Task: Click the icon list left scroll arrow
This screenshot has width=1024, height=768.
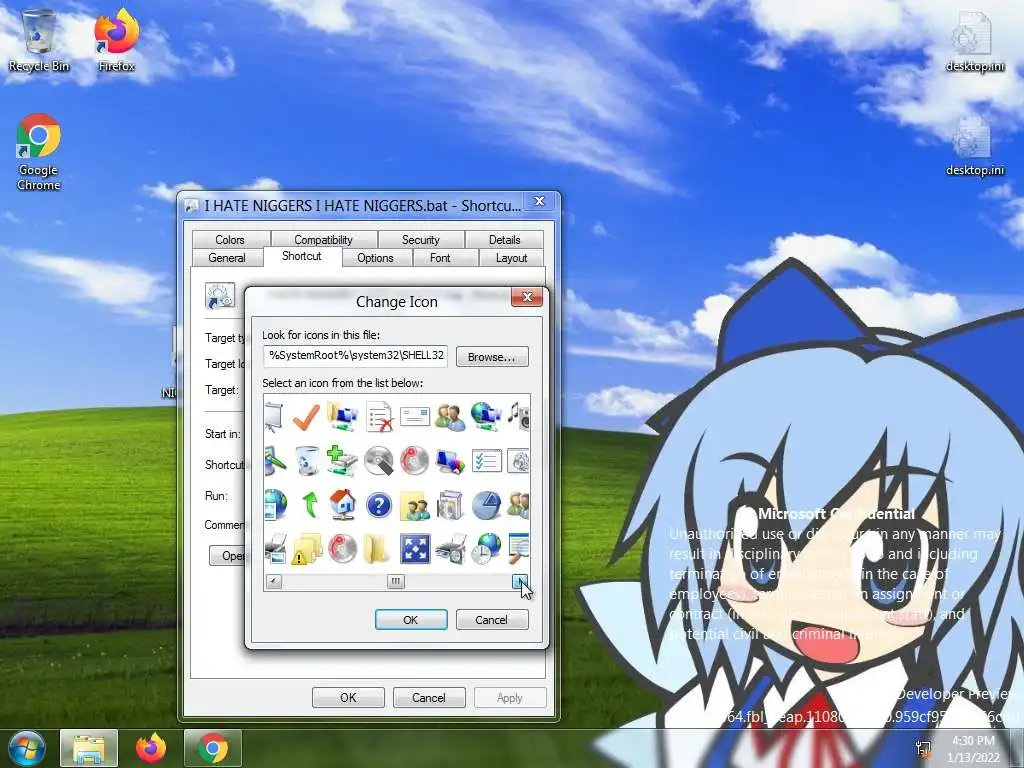Action: [x=274, y=581]
